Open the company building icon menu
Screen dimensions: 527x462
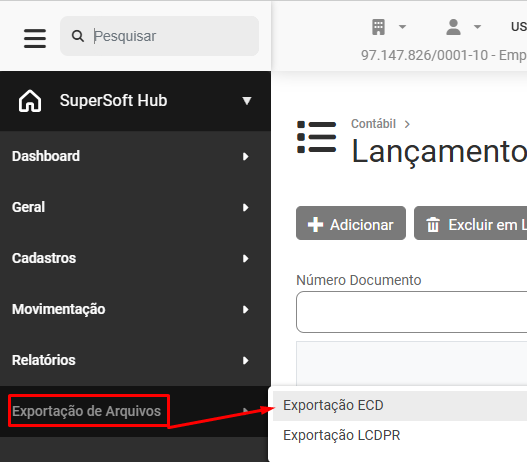378,27
